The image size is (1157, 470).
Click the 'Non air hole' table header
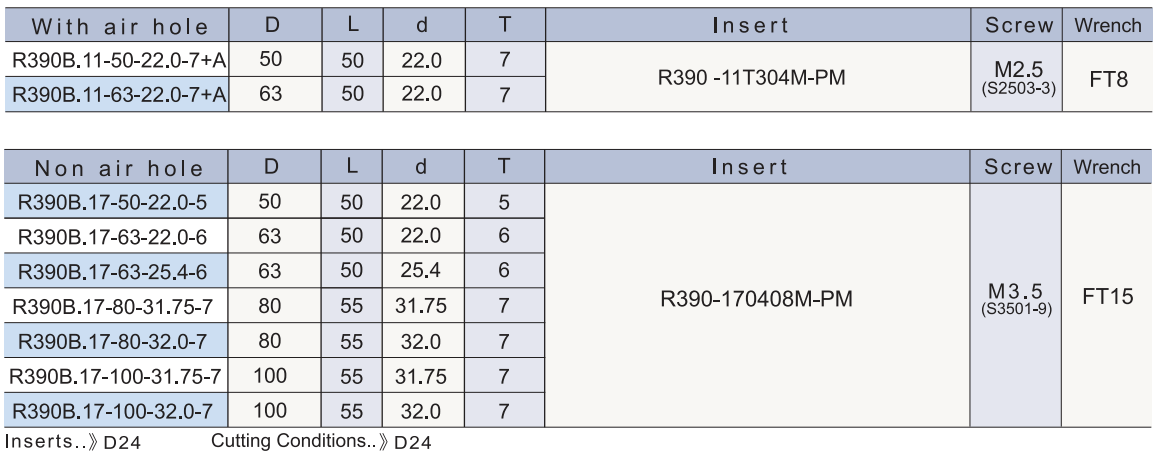(x=115, y=167)
